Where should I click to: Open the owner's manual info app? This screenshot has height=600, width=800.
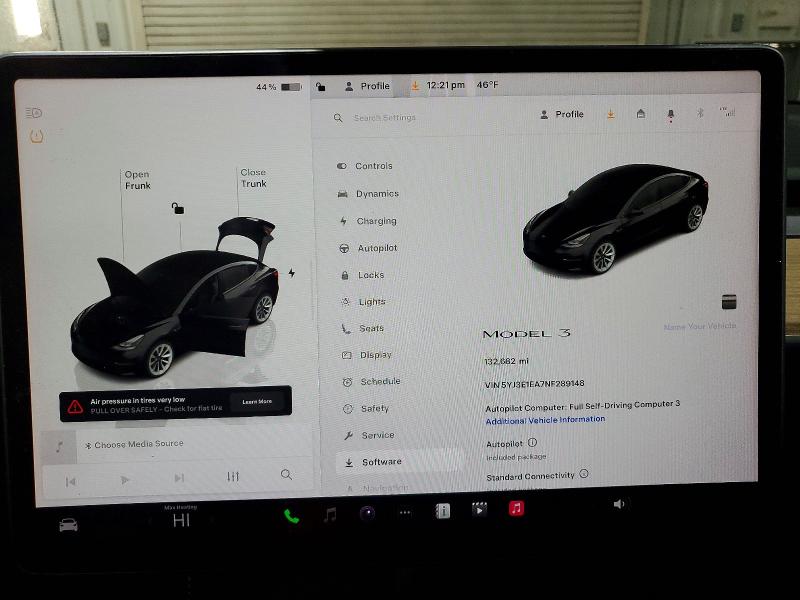tap(442, 511)
